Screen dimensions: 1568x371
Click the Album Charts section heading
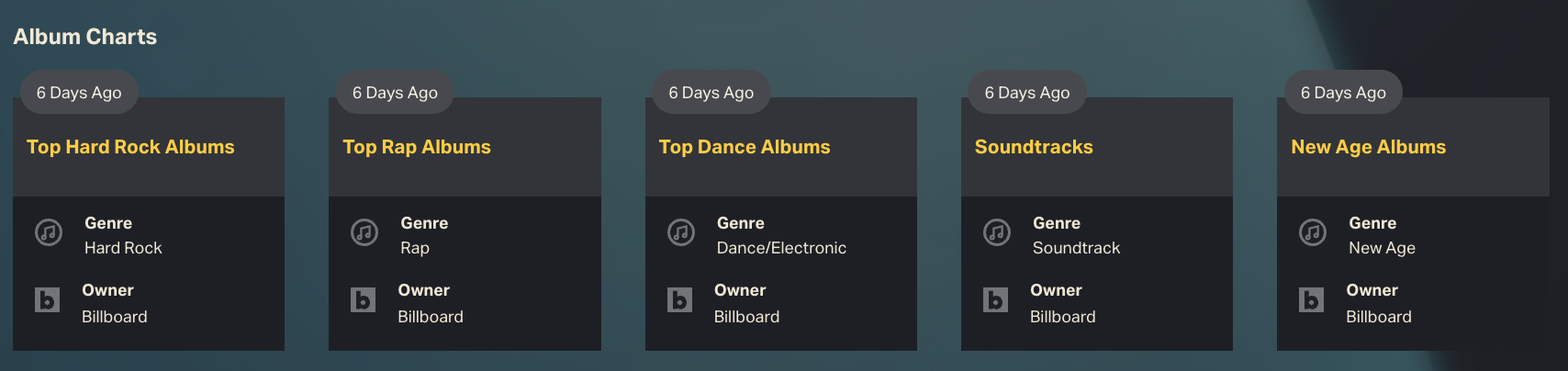coord(84,37)
